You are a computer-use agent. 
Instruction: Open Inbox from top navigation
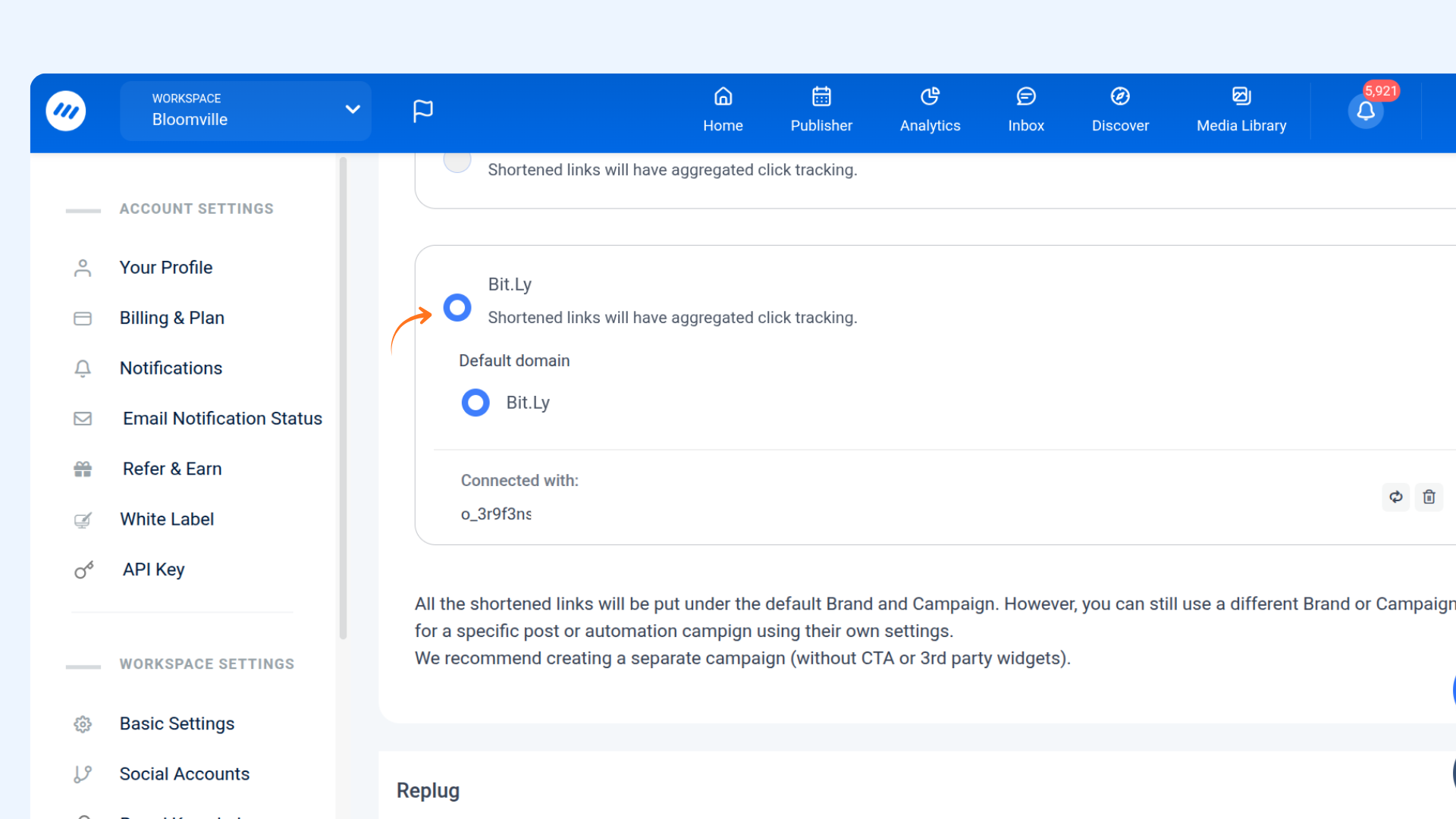(x=1026, y=111)
